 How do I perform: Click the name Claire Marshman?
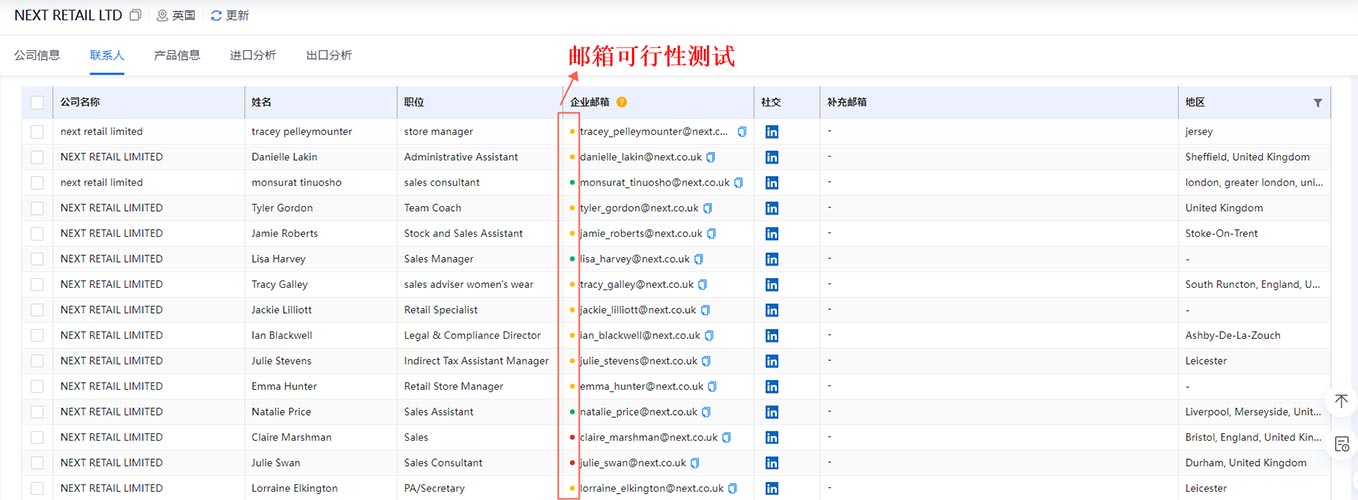pyautogui.click(x=291, y=437)
